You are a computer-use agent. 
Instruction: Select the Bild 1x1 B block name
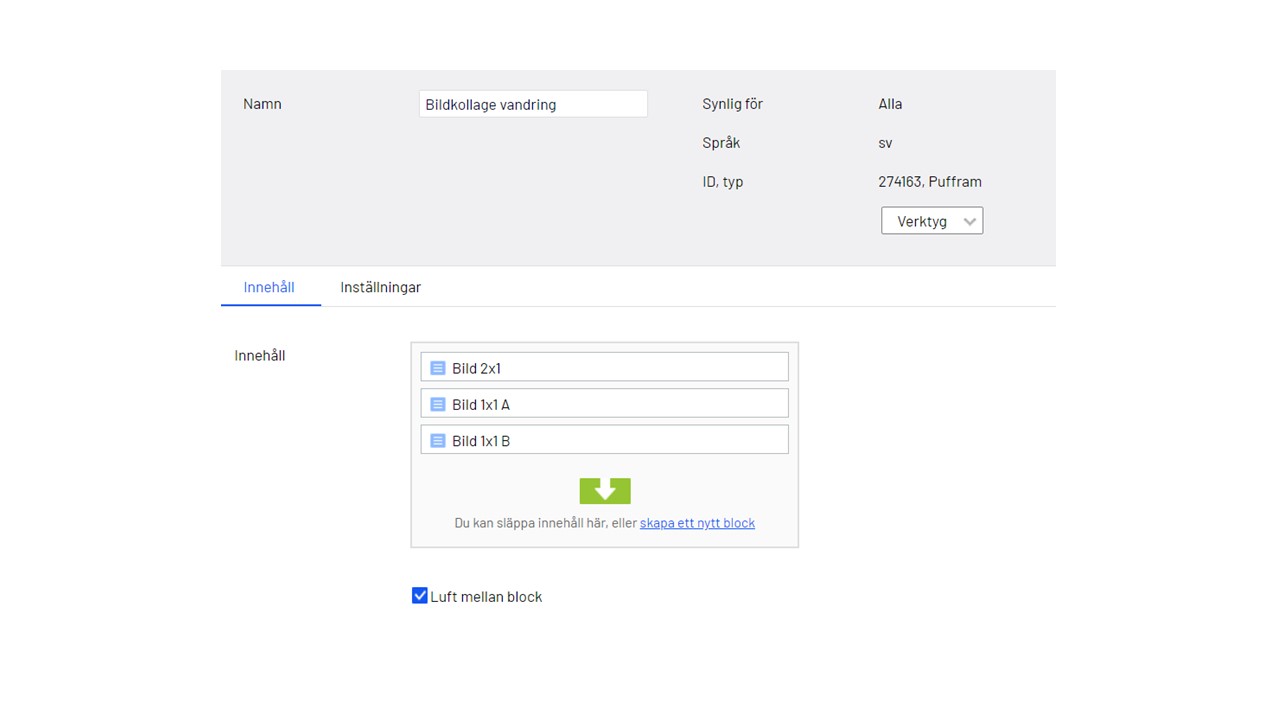click(x=481, y=440)
